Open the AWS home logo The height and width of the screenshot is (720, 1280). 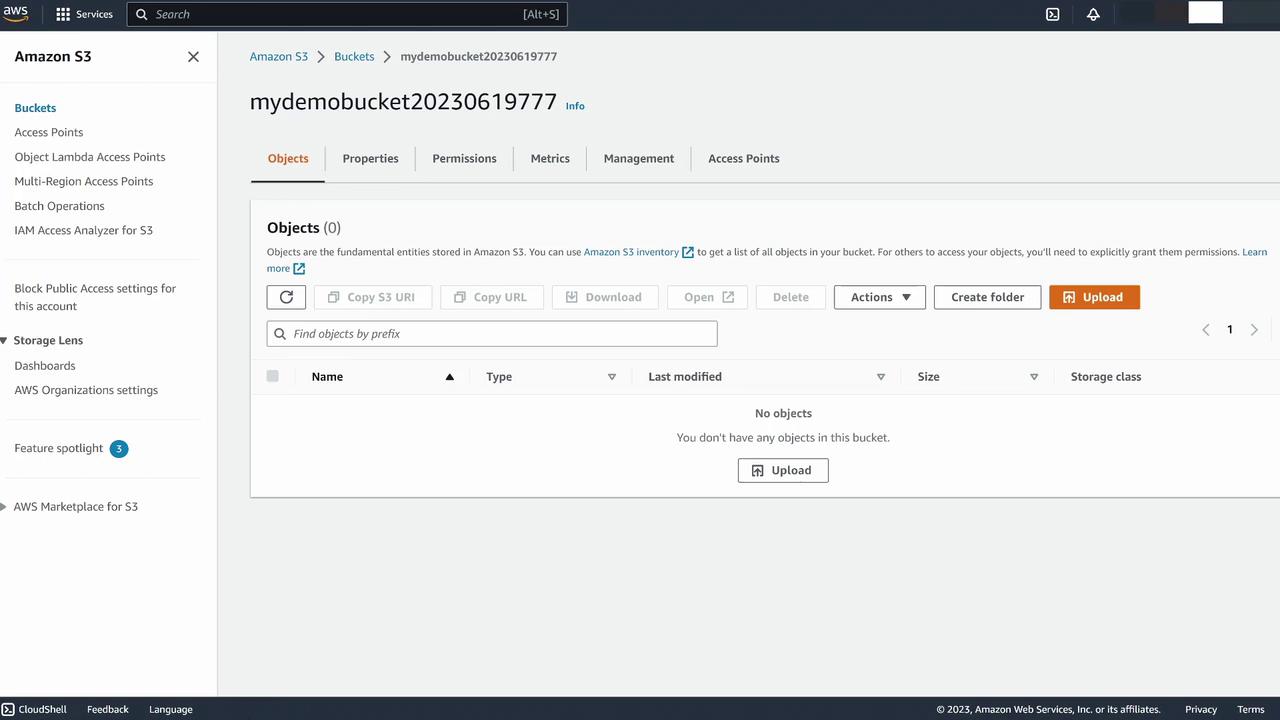pos(16,14)
